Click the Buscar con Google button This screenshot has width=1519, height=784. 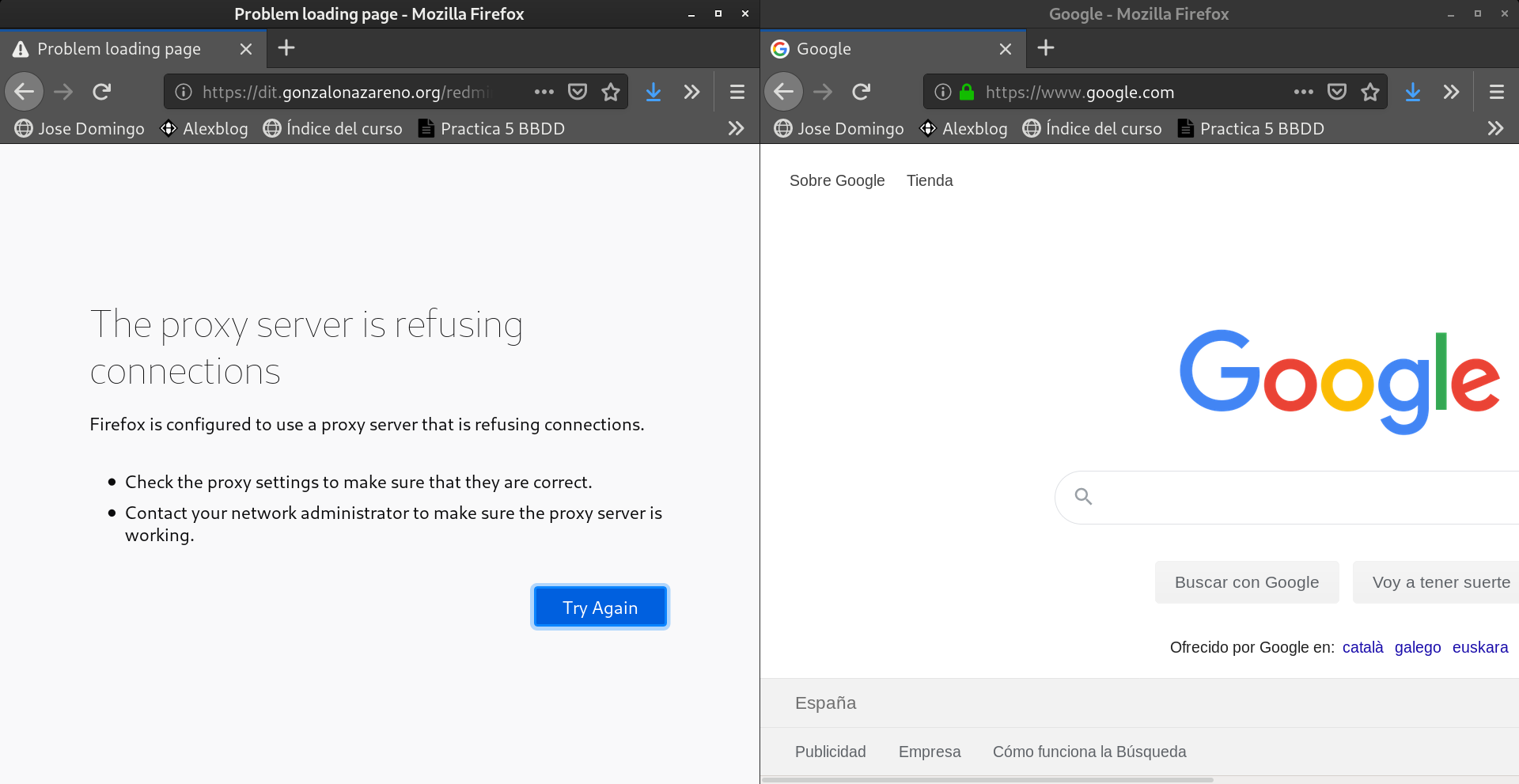pos(1246,582)
